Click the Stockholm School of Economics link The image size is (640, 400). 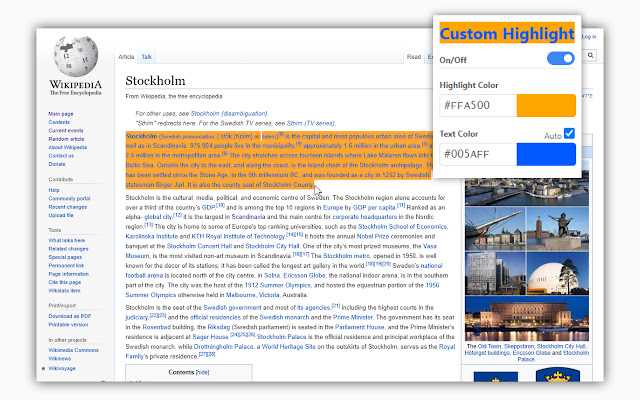(402, 227)
